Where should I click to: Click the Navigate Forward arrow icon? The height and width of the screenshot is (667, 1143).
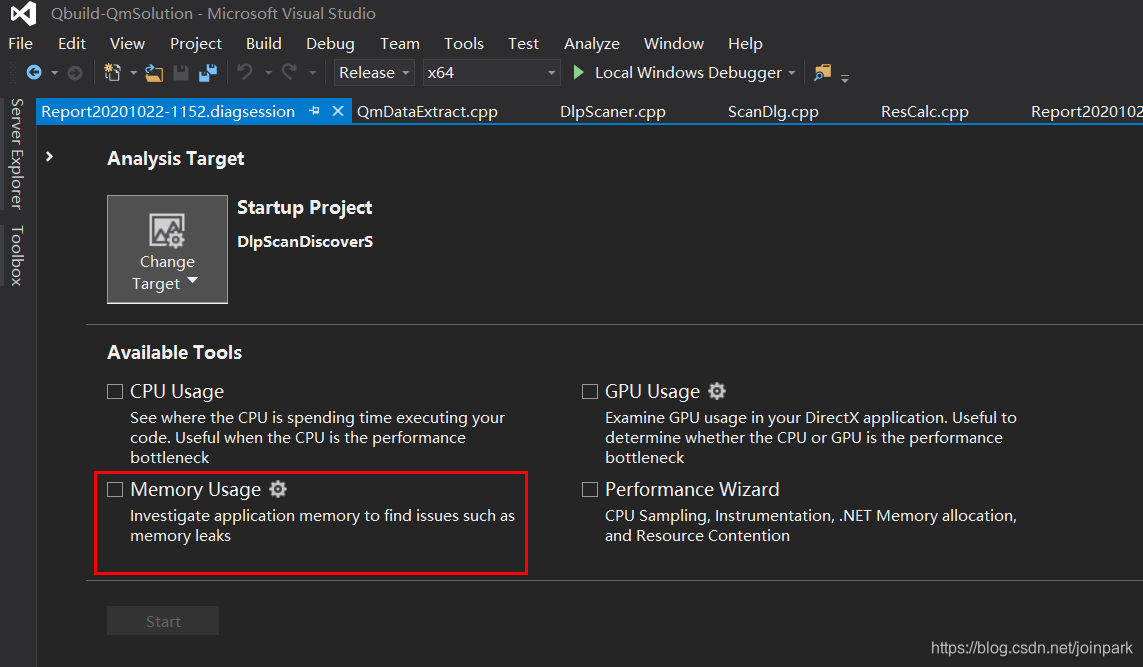tap(74, 72)
